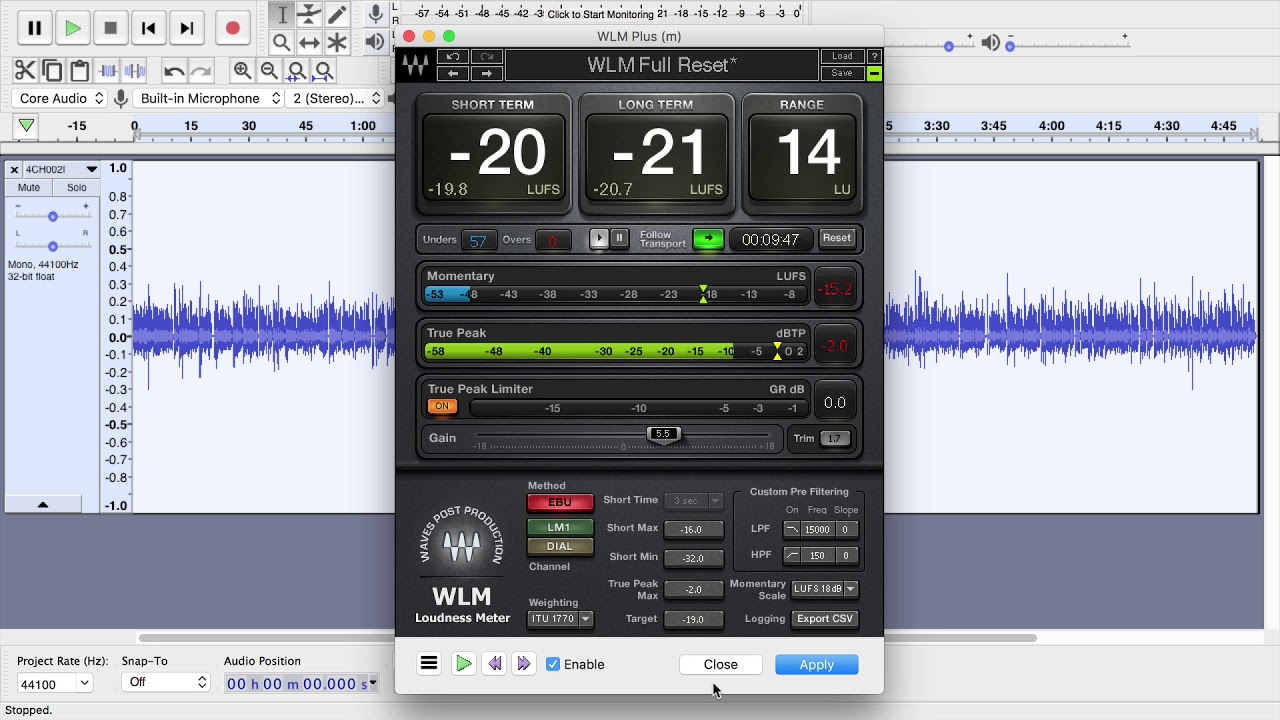This screenshot has height=720, width=1280.
Task: Click the Zoom In icon
Action: pos(242,70)
